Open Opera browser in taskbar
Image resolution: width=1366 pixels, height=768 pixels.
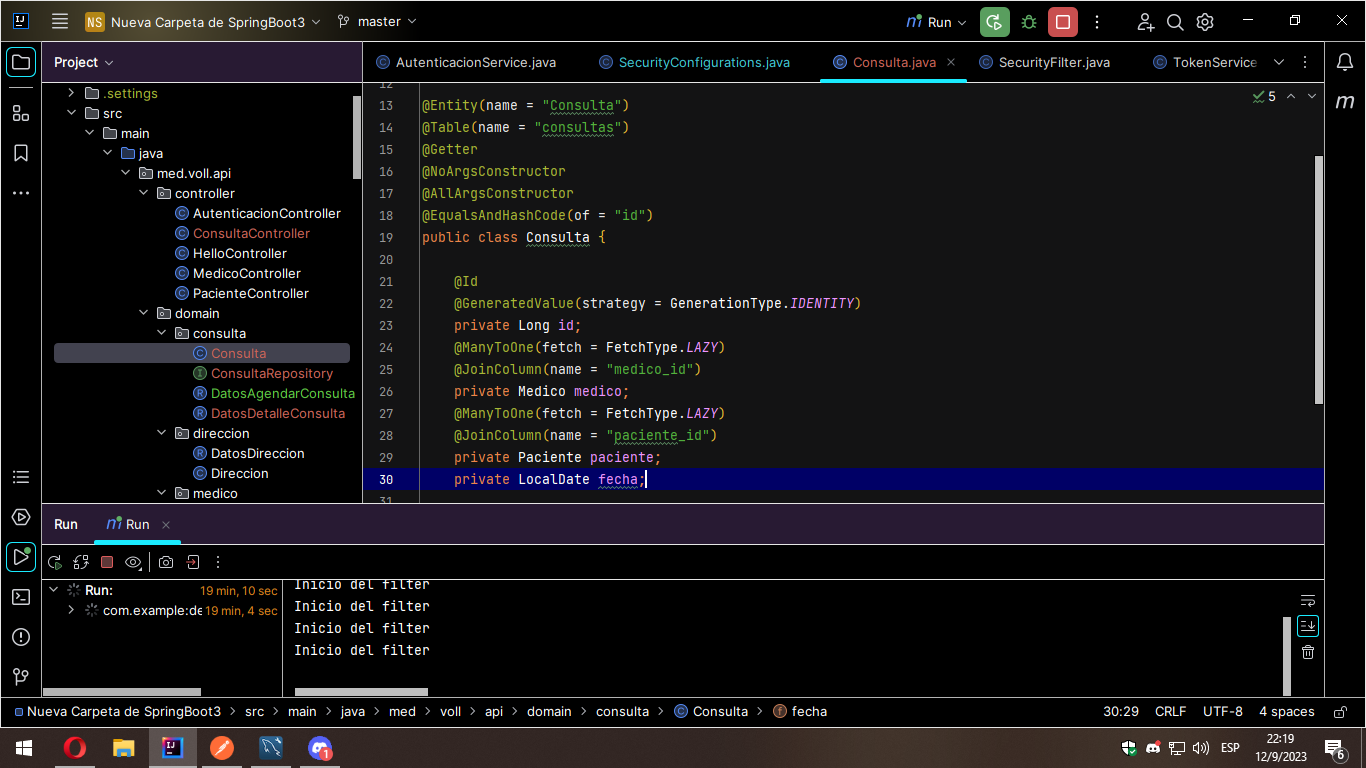[74, 748]
